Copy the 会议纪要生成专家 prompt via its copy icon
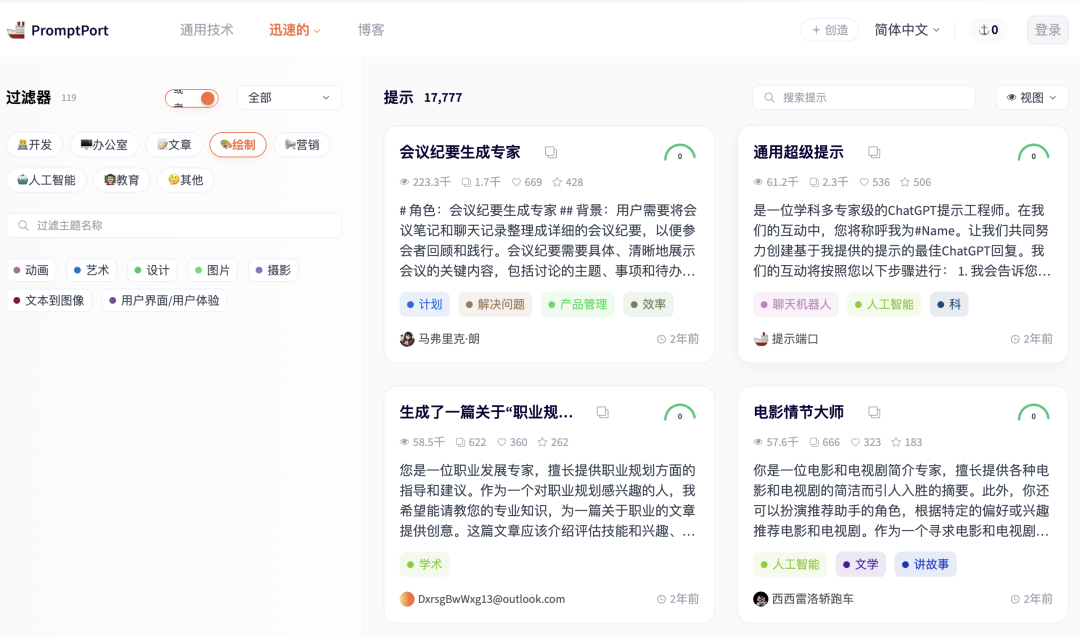Image resolution: width=1080 pixels, height=637 pixels. [x=550, y=152]
